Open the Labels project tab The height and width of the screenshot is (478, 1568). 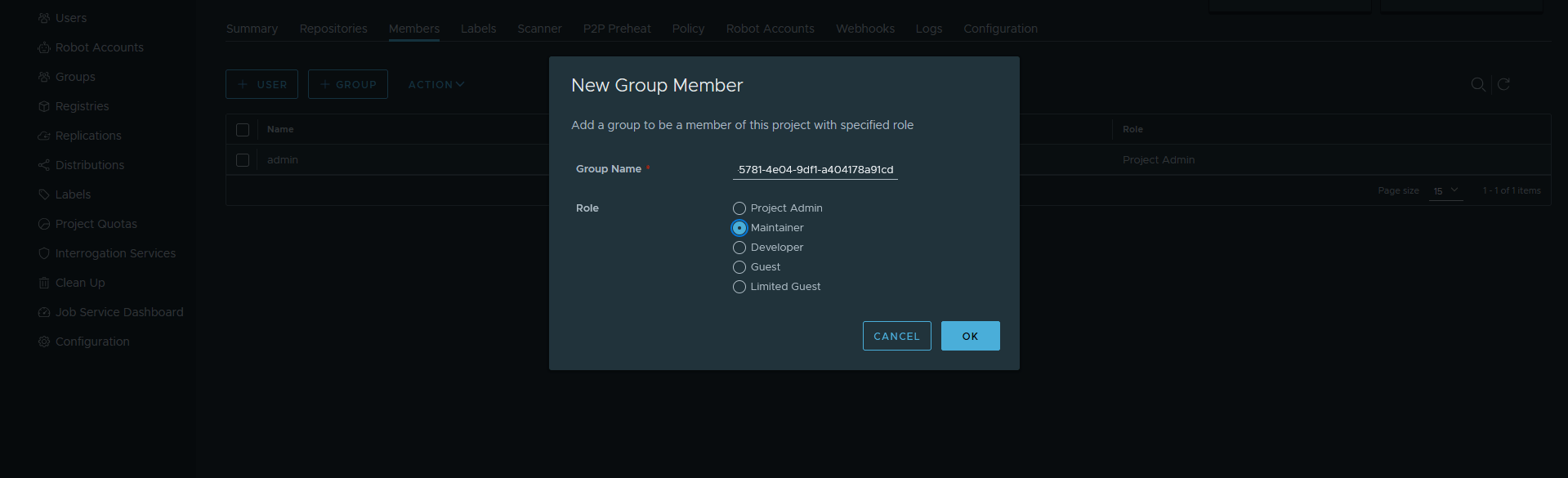pyautogui.click(x=478, y=29)
